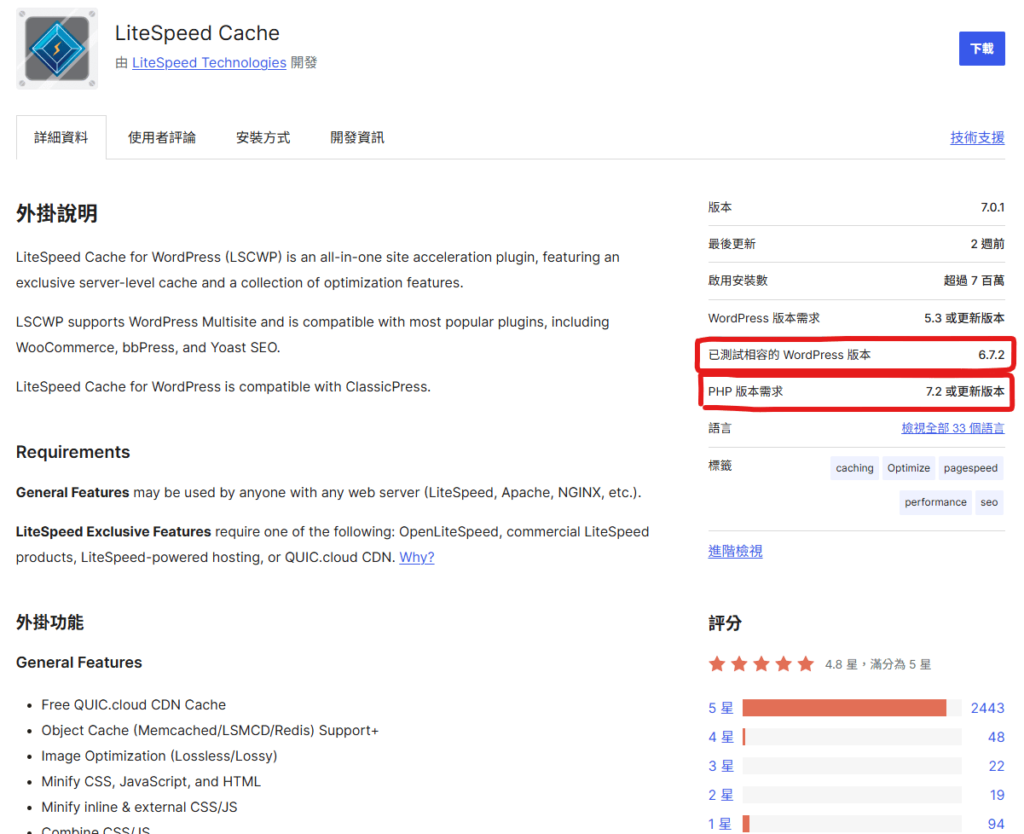Click the PHP requirement 7.2 或更新版本
Screen dimensions: 1024x834
[x=965, y=391]
